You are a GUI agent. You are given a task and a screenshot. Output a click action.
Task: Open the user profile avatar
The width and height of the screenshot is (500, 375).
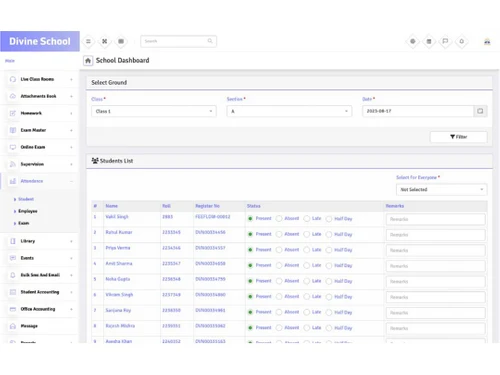tap(487, 42)
